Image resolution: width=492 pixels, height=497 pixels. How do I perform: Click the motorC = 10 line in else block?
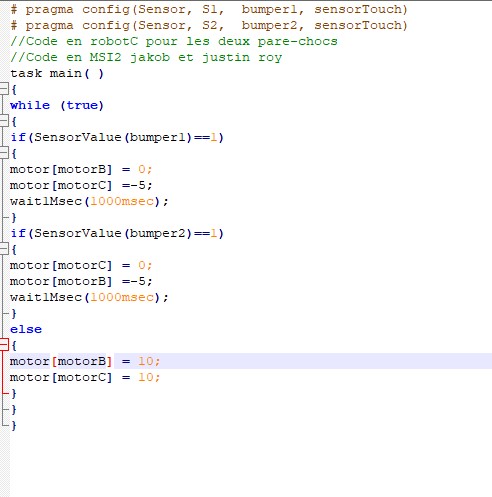click(x=85, y=377)
